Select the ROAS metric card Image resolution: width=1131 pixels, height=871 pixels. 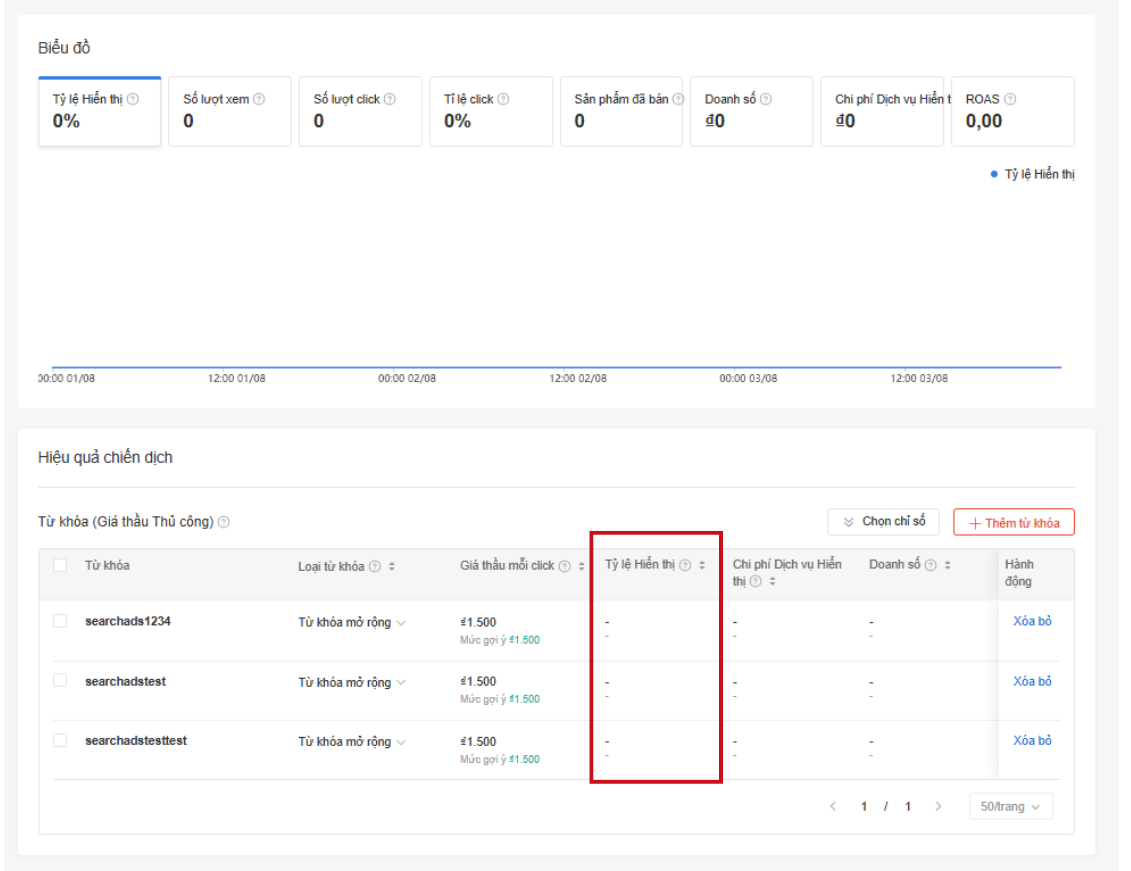coord(1013,111)
